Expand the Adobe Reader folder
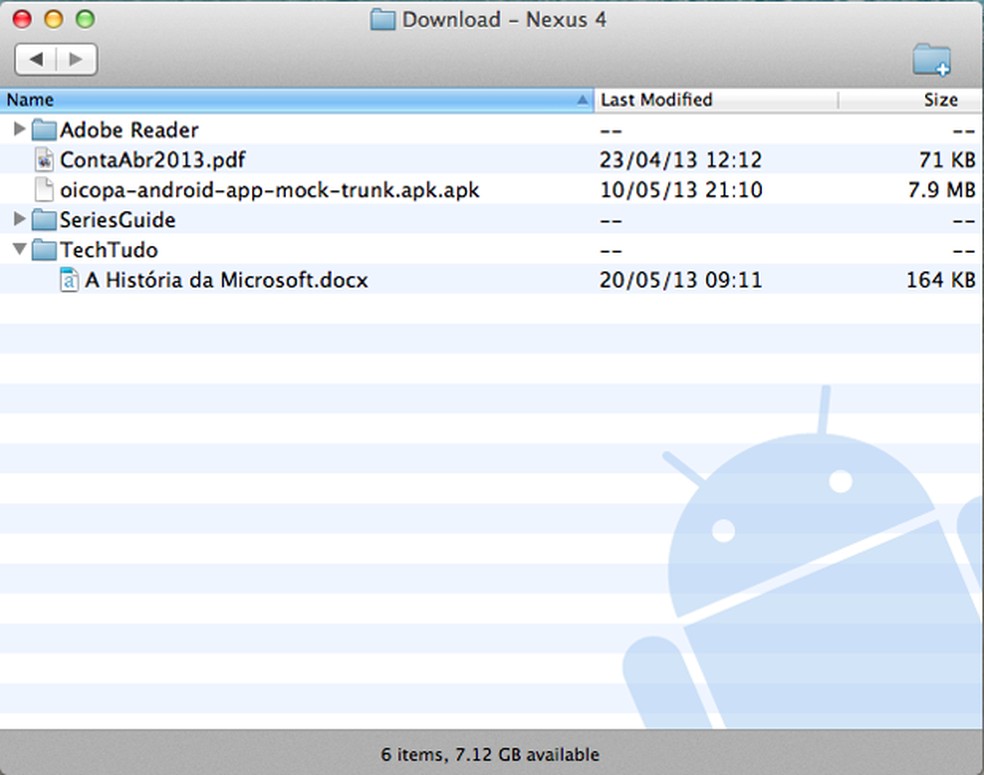 click(19, 129)
